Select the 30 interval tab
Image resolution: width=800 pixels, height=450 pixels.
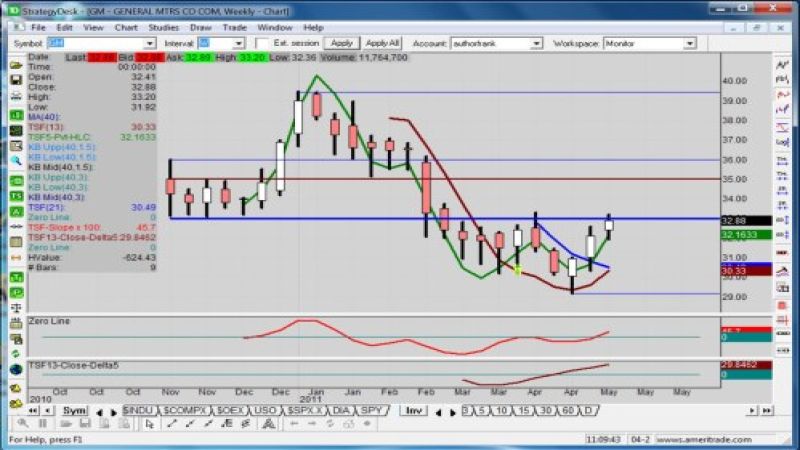[x=548, y=411]
